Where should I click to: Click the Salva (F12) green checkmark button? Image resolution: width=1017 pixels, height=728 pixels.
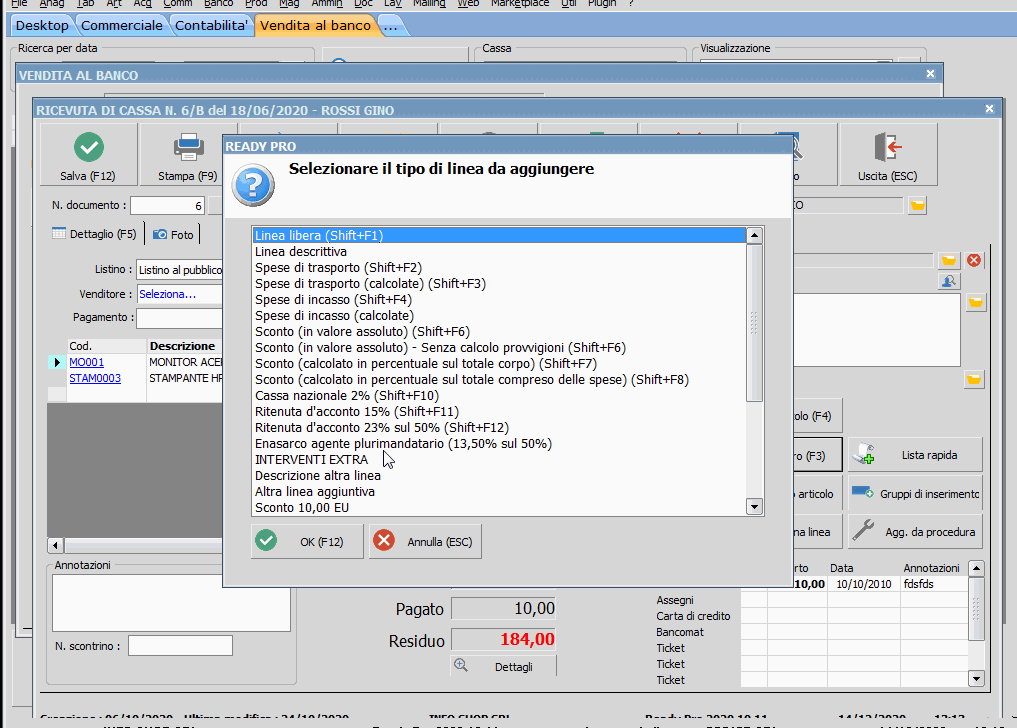(x=89, y=155)
